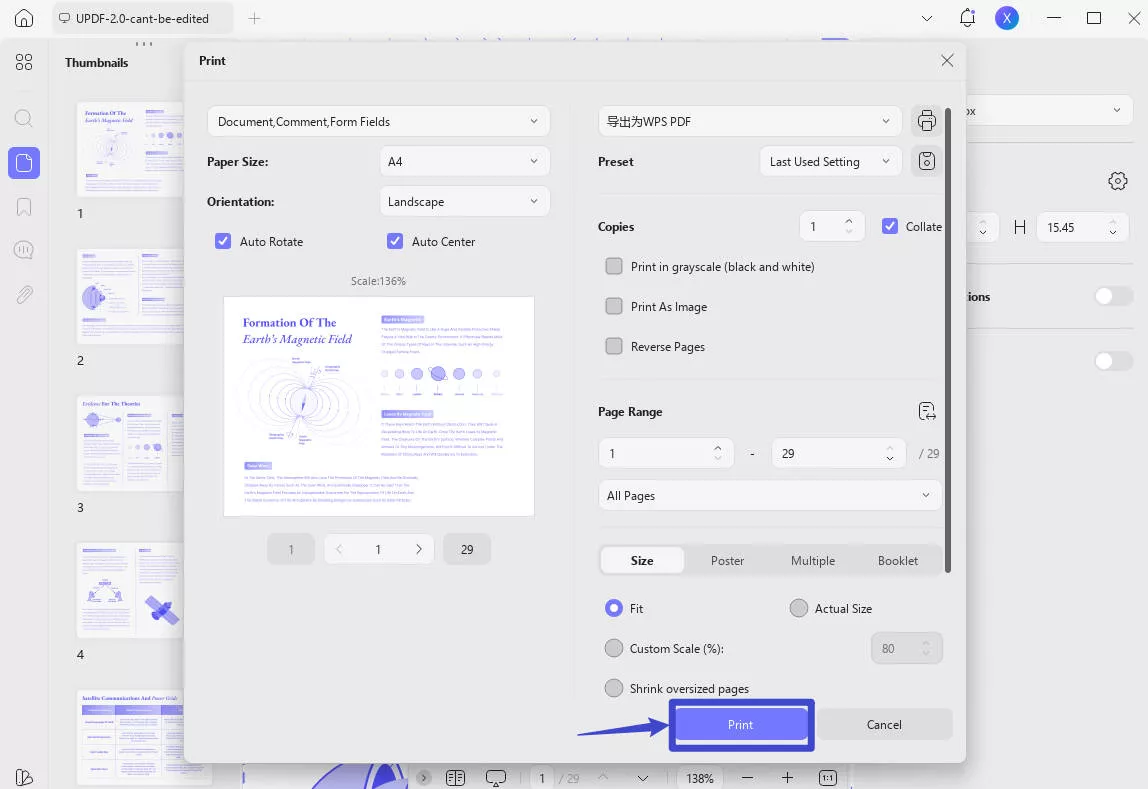
Task: Uncheck the Auto Rotate checkbox
Action: click(x=222, y=241)
